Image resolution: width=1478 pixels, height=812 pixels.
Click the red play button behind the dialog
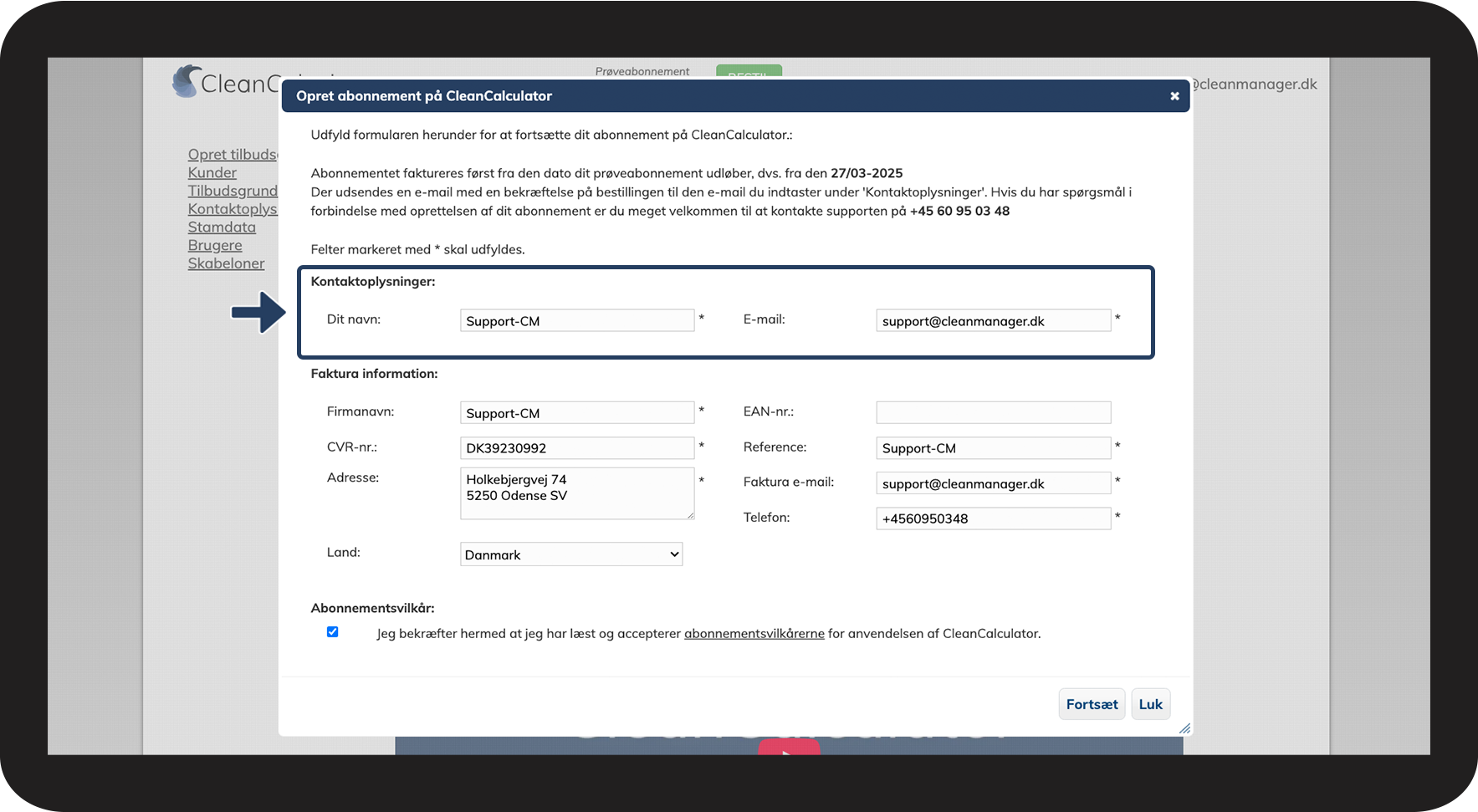pos(789,747)
